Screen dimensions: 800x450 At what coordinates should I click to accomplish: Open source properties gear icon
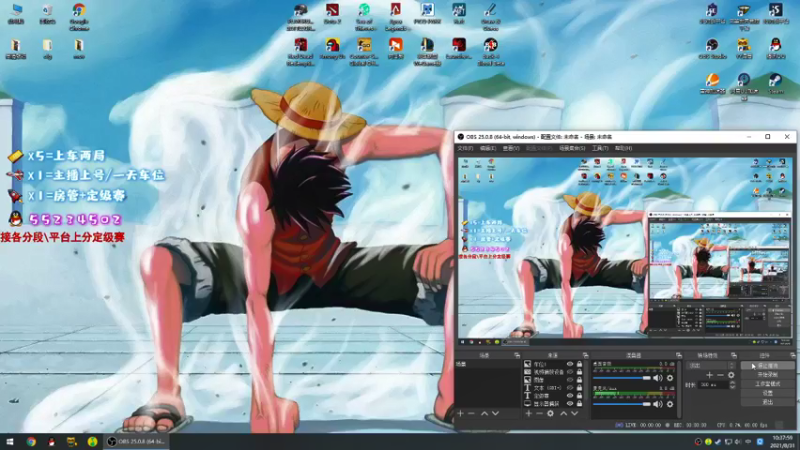click(551, 413)
